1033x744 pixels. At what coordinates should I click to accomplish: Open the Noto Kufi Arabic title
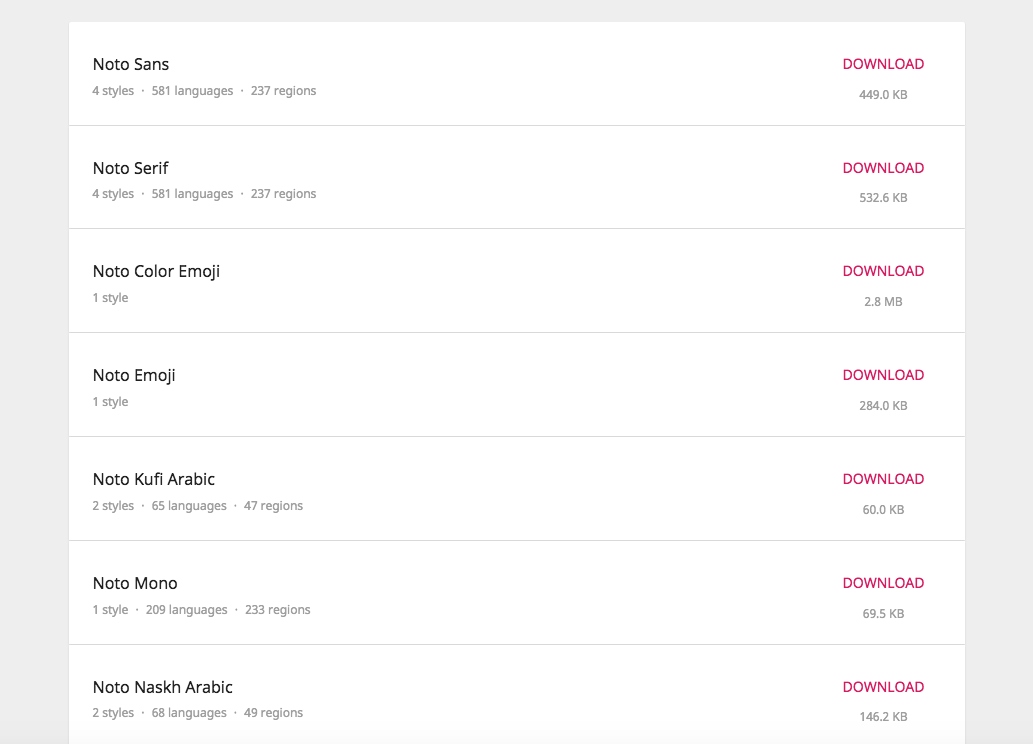[x=154, y=479]
